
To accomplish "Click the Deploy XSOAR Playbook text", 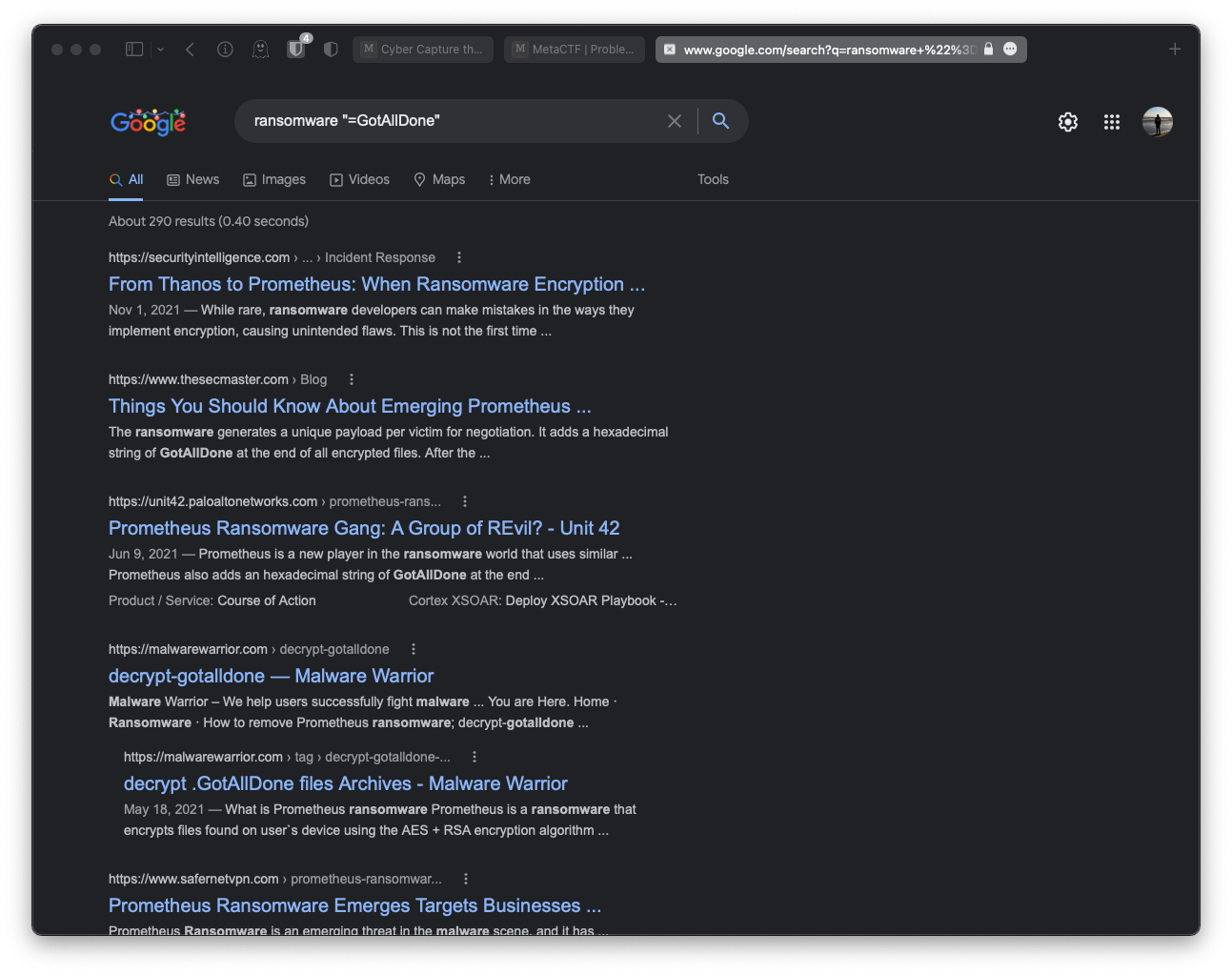I will [591, 600].
